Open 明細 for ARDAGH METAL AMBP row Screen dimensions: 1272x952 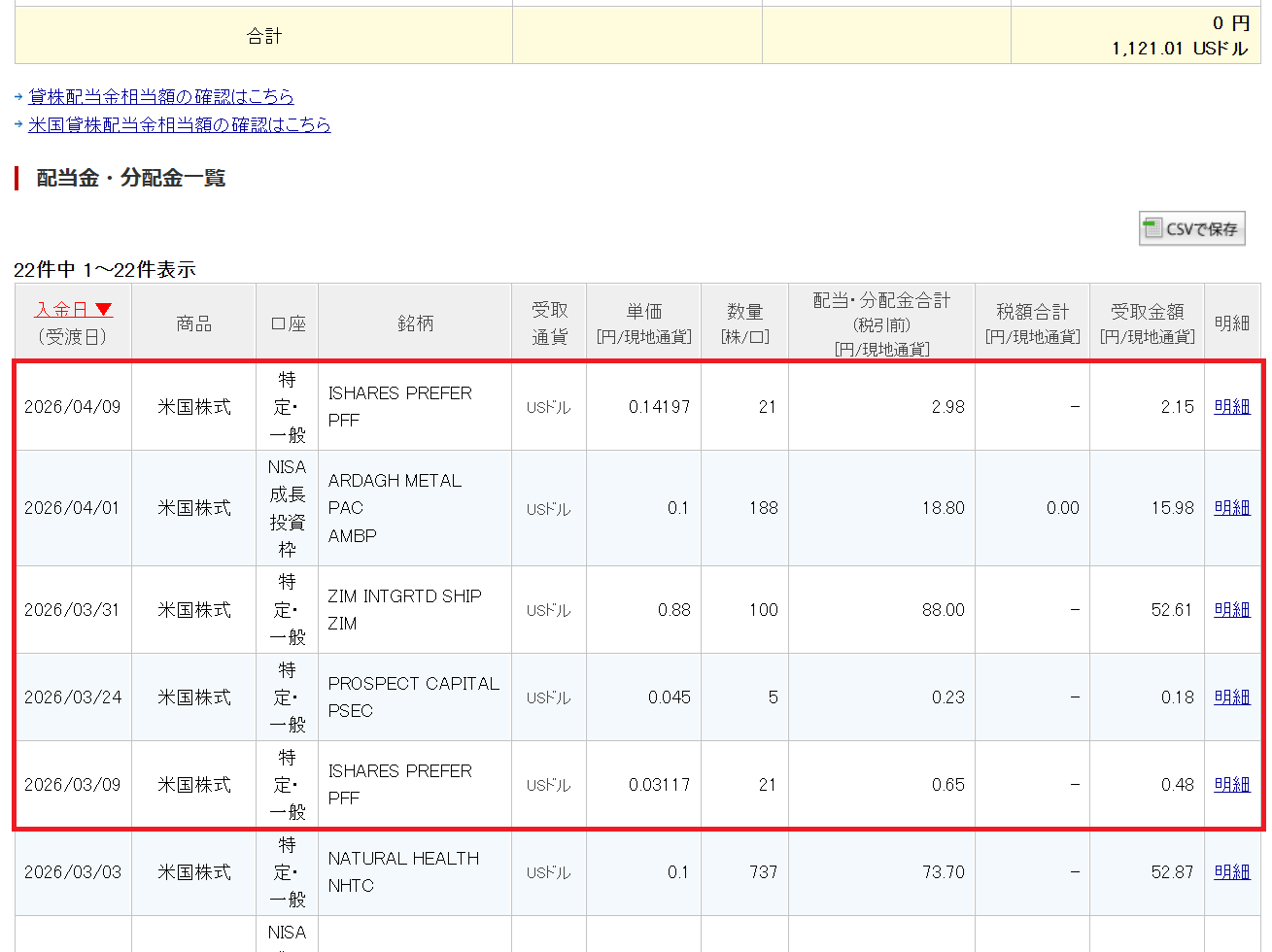[1231, 508]
